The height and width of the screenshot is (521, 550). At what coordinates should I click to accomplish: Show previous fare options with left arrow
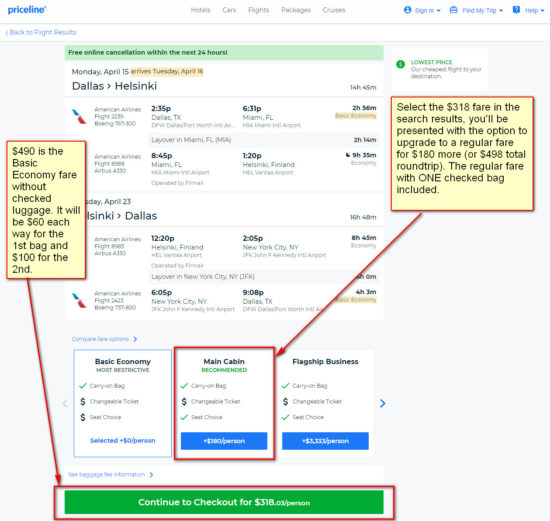point(65,403)
